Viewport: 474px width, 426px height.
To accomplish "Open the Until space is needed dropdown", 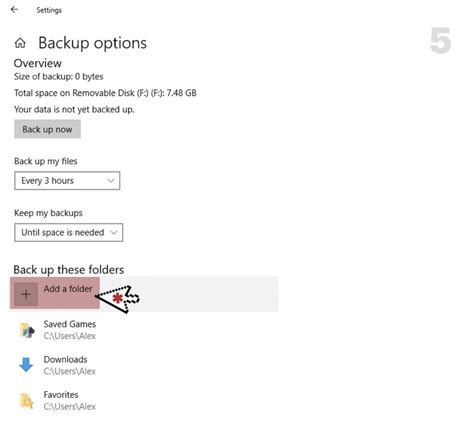I will click(69, 232).
